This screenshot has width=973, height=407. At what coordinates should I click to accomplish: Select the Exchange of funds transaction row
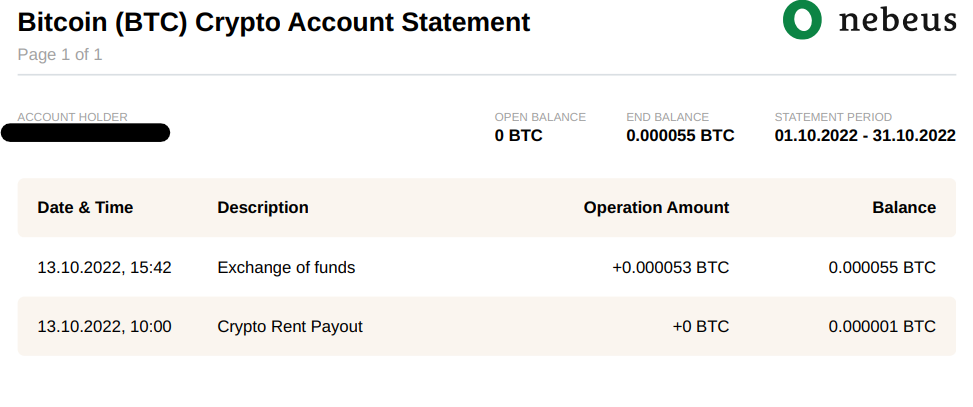coord(486,267)
